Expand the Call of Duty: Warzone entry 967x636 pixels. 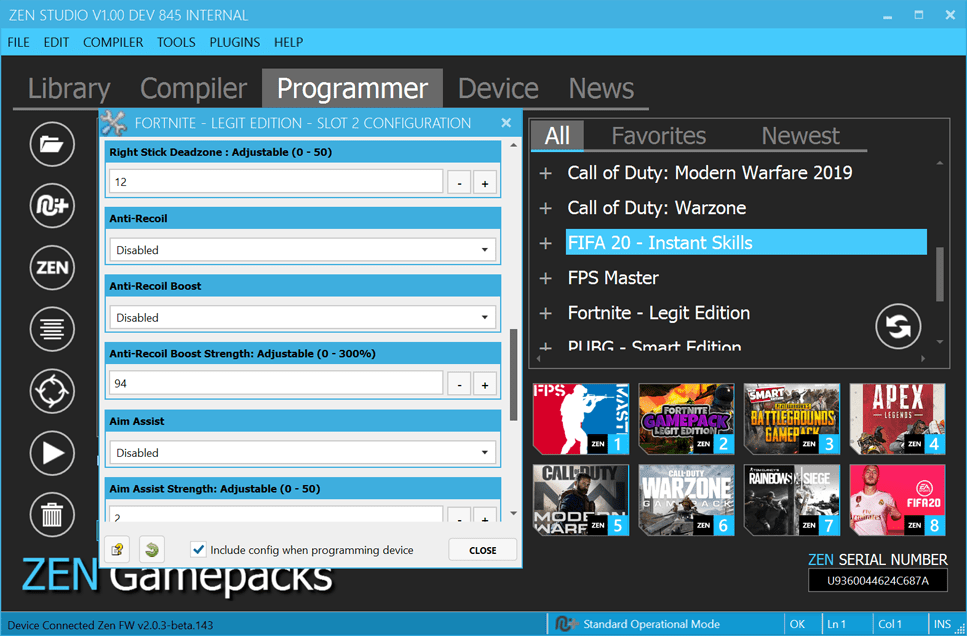point(545,209)
